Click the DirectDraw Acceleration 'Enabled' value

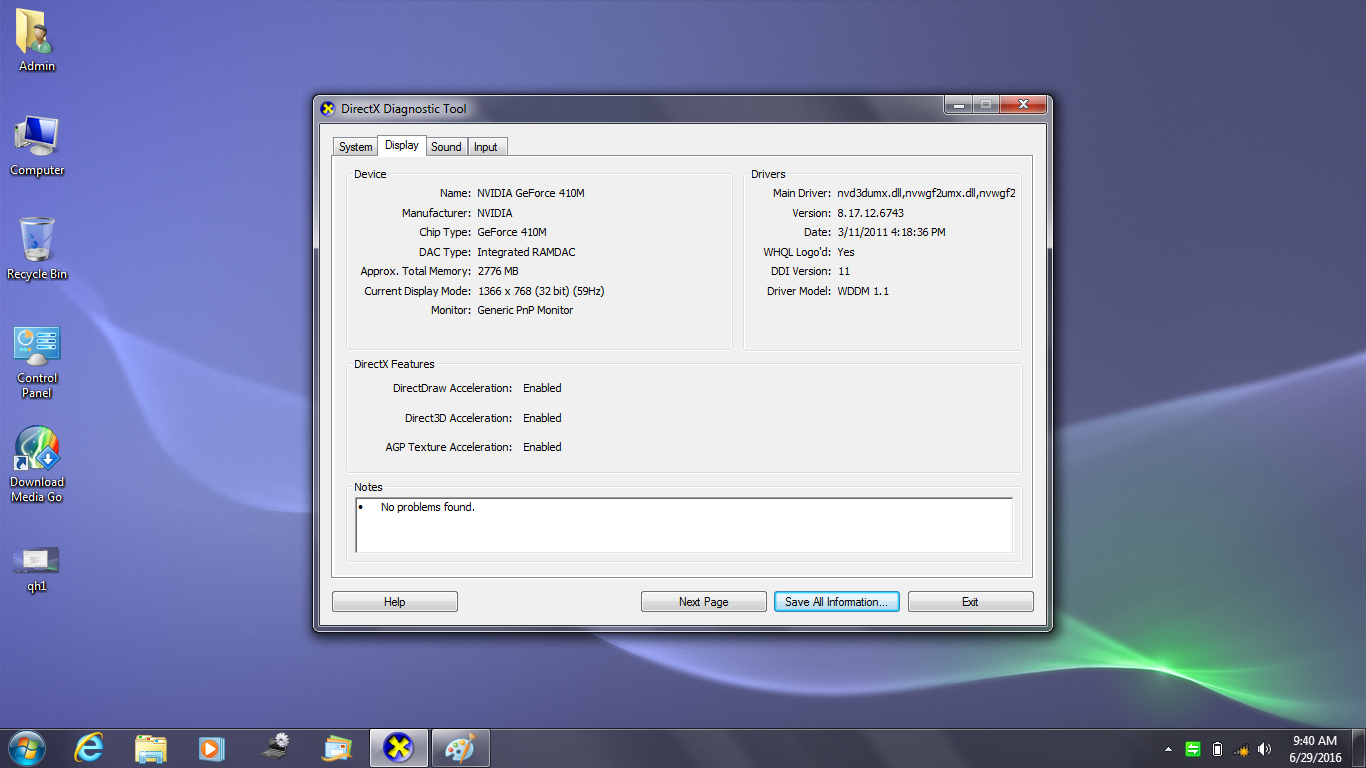[542, 388]
